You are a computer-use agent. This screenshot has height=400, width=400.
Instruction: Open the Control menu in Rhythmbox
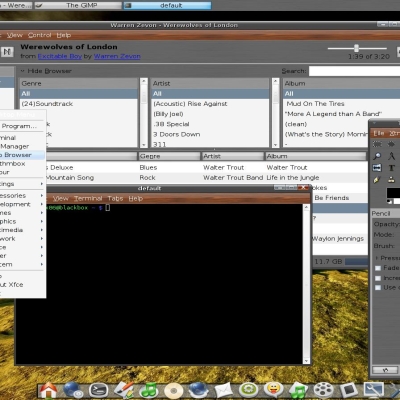[x=40, y=35]
